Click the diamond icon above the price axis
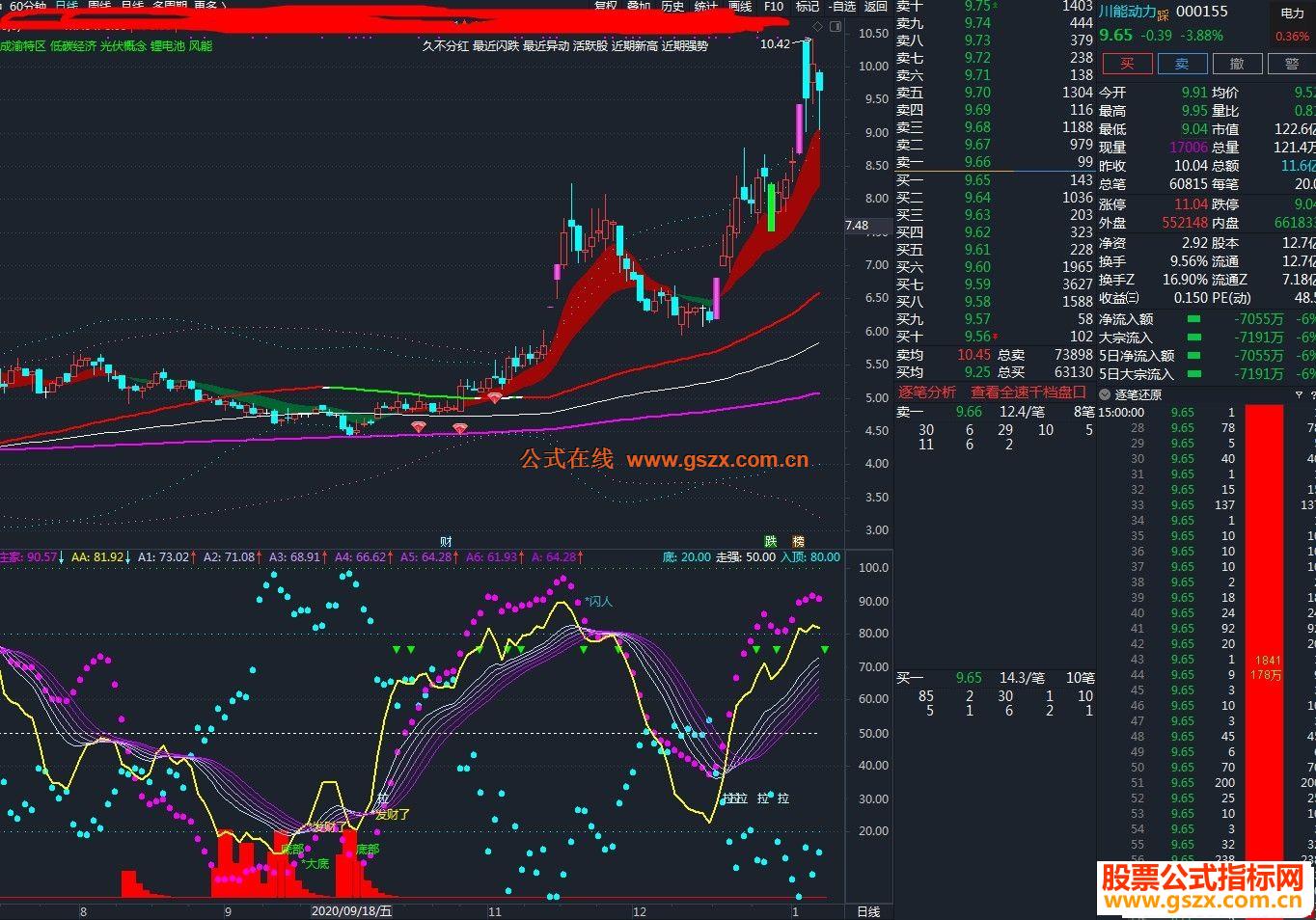 [x=817, y=25]
